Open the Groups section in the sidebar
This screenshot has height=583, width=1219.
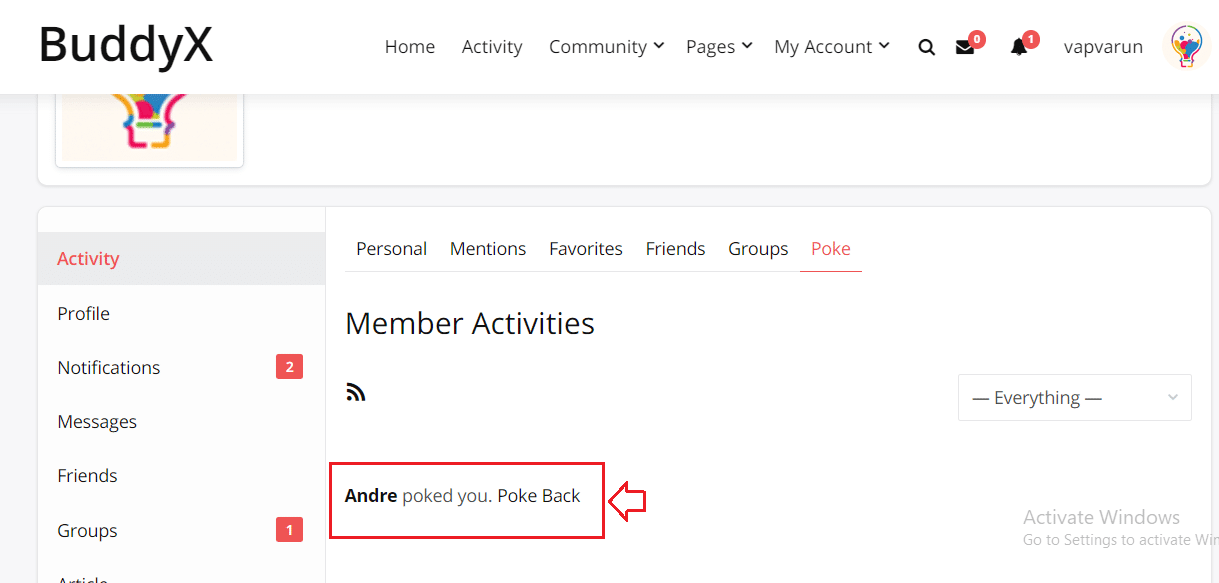pyautogui.click(x=87, y=530)
